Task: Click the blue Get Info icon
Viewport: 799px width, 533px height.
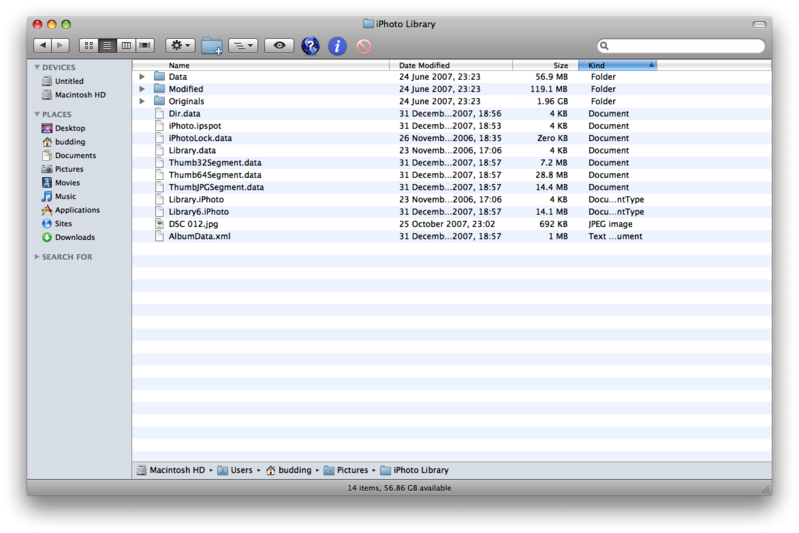Action: (337, 46)
